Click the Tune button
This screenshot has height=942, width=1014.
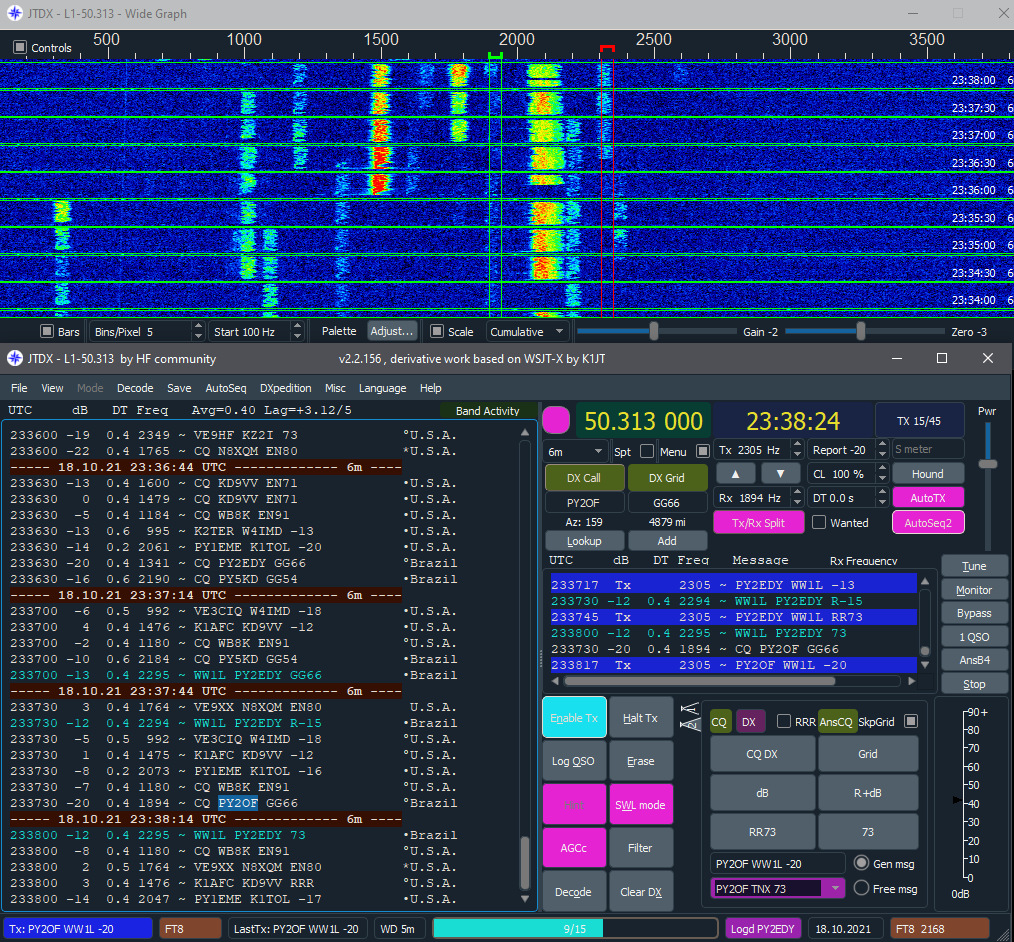click(974, 566)
